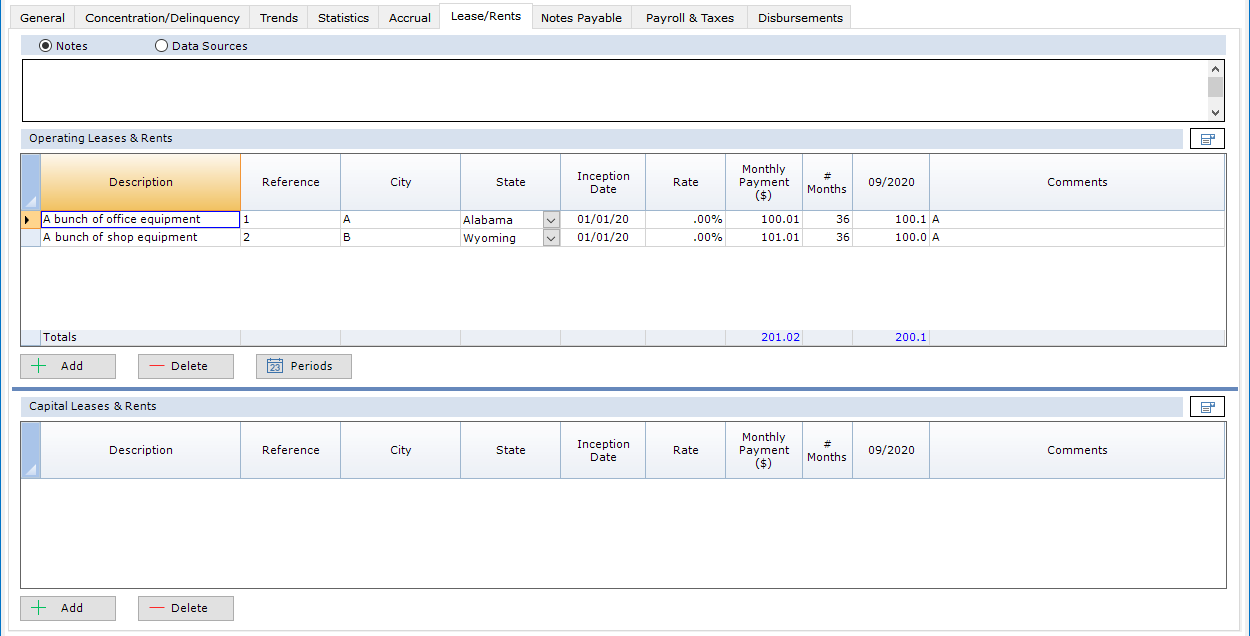Sort by the Monthly Payment column header

(763, 182)
